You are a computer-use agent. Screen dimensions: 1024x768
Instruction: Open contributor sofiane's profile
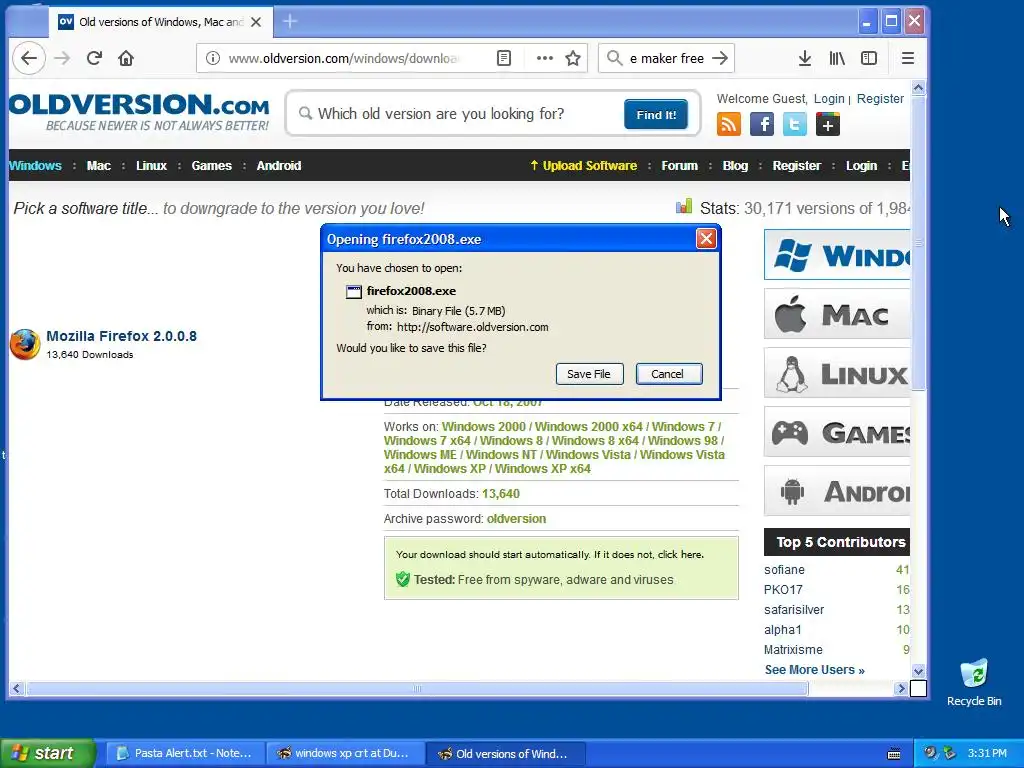click(784, 569)
